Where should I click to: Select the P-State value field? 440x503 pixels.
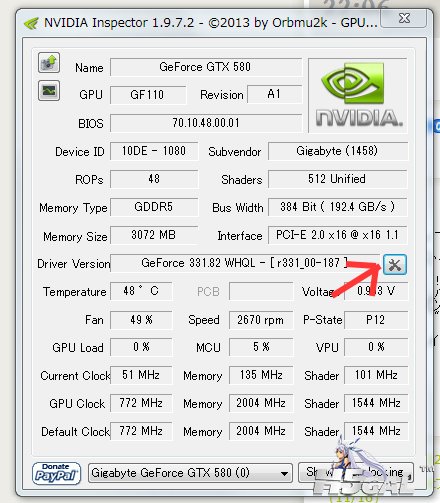[x=376, y=320]
